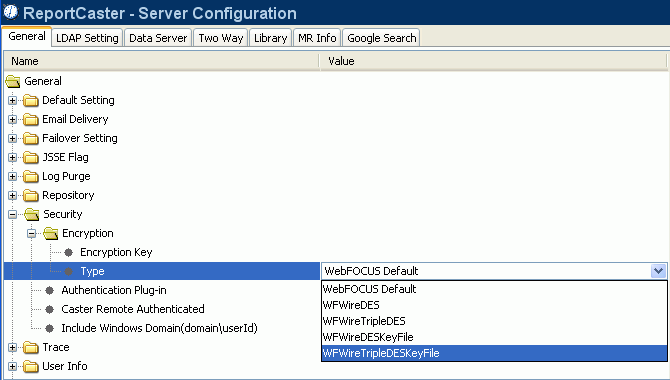Click the Repository folder icon
This screenshot has width=670, height=380.
[x=31, y=195]
